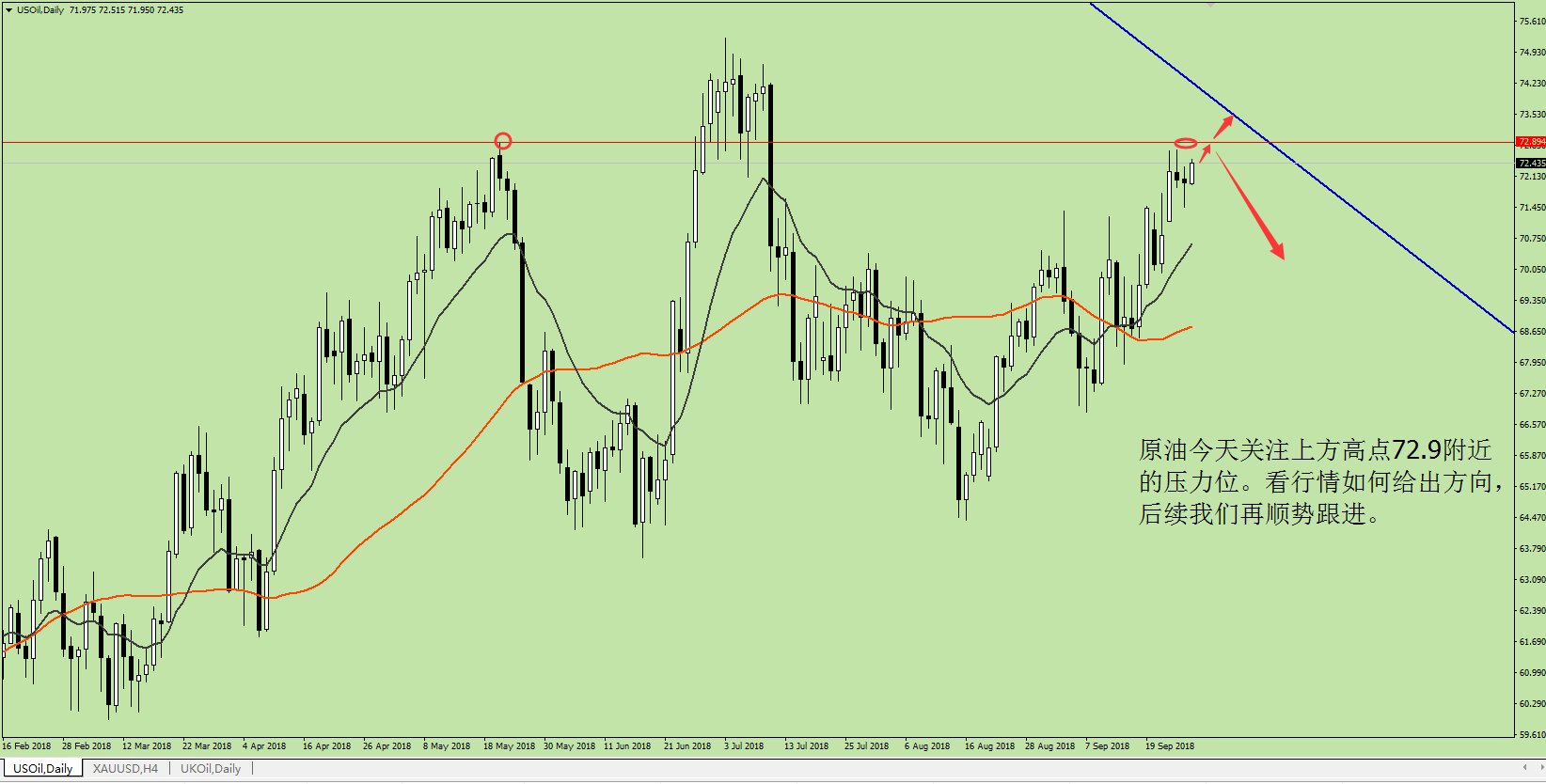
Task: Click the 11 Jun 2018 date label
Action: pos(627,746)
